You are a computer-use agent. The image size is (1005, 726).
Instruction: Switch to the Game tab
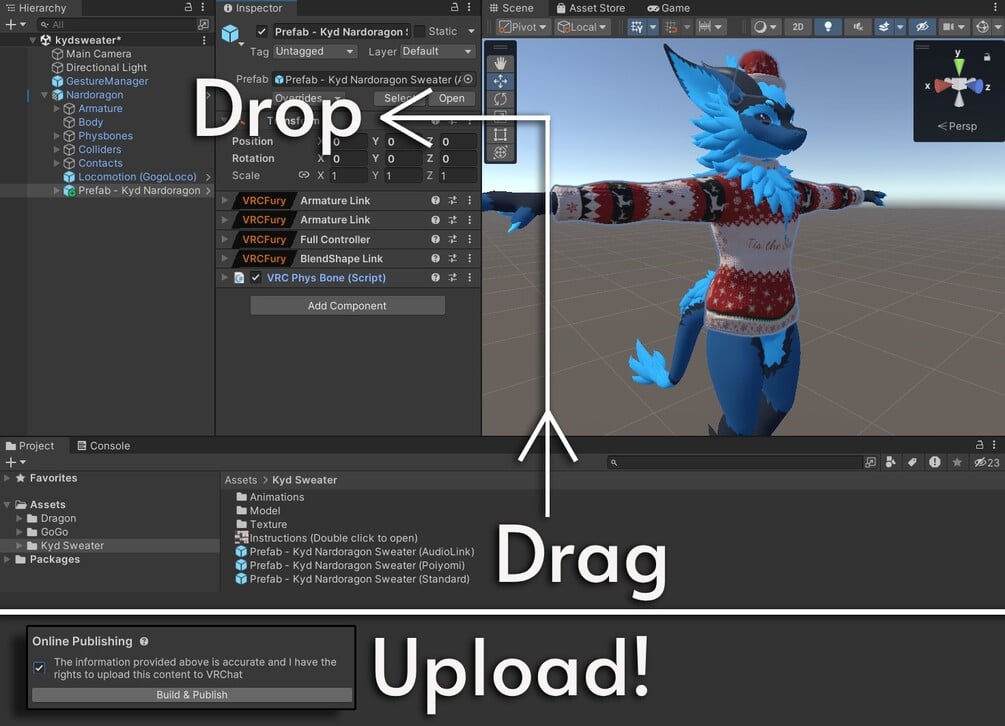[x=669, y=8]
